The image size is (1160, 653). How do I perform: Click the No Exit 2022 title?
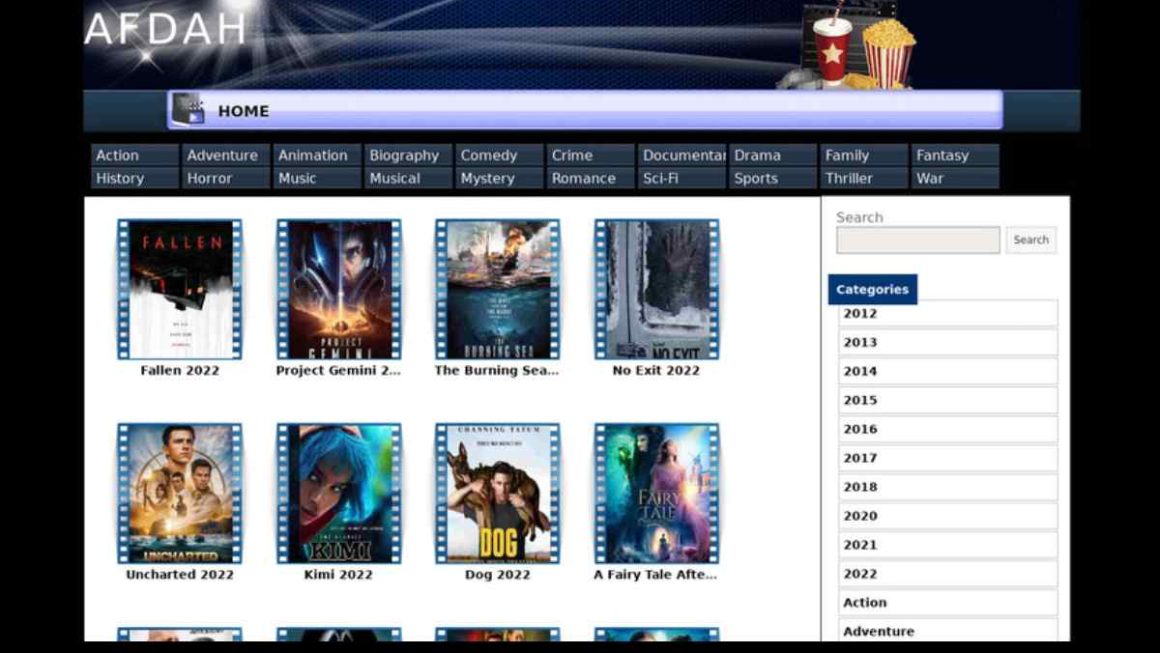click(656, 371)
